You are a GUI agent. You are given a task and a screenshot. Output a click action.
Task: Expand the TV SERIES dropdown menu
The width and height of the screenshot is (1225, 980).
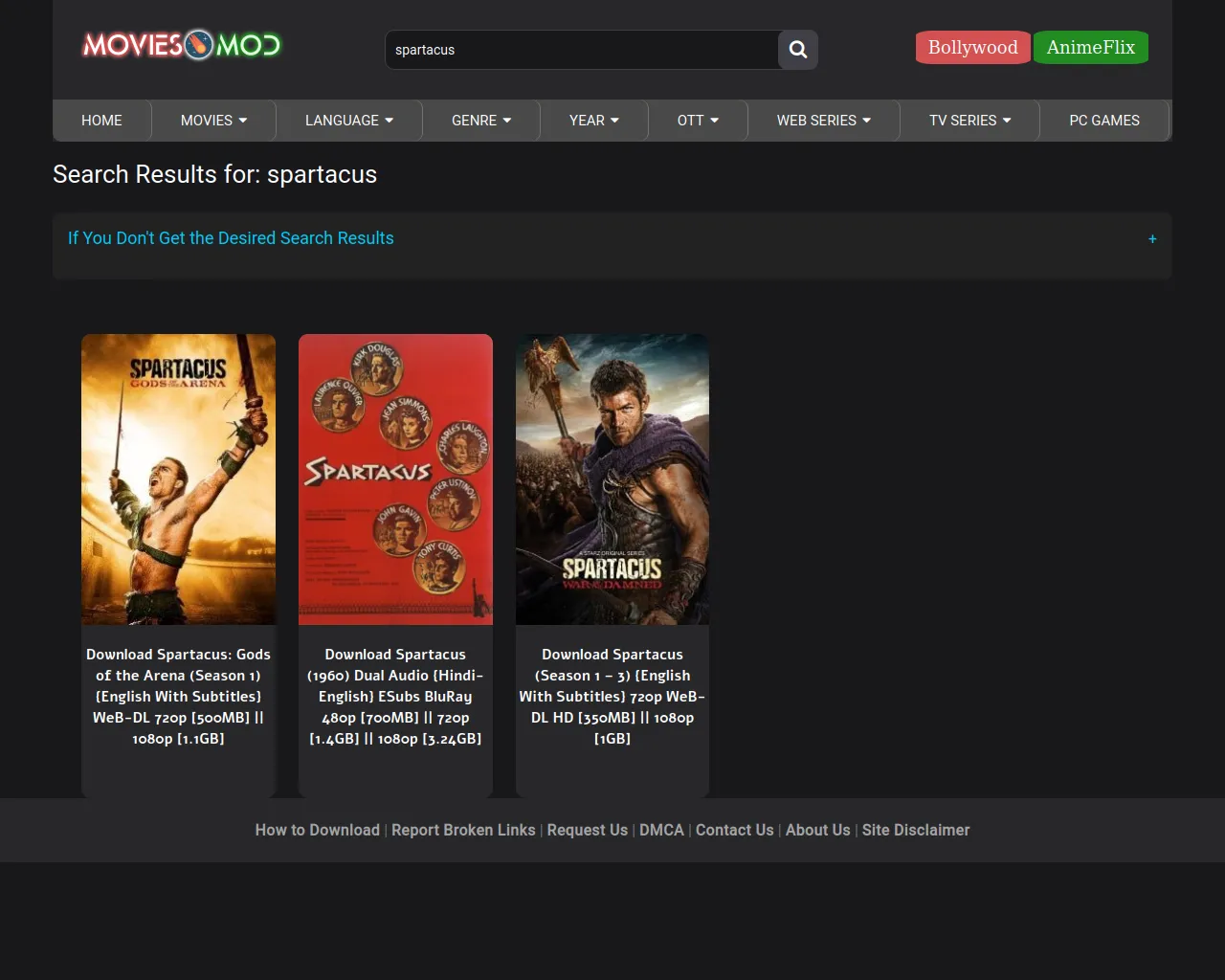(x=970, y=121)
